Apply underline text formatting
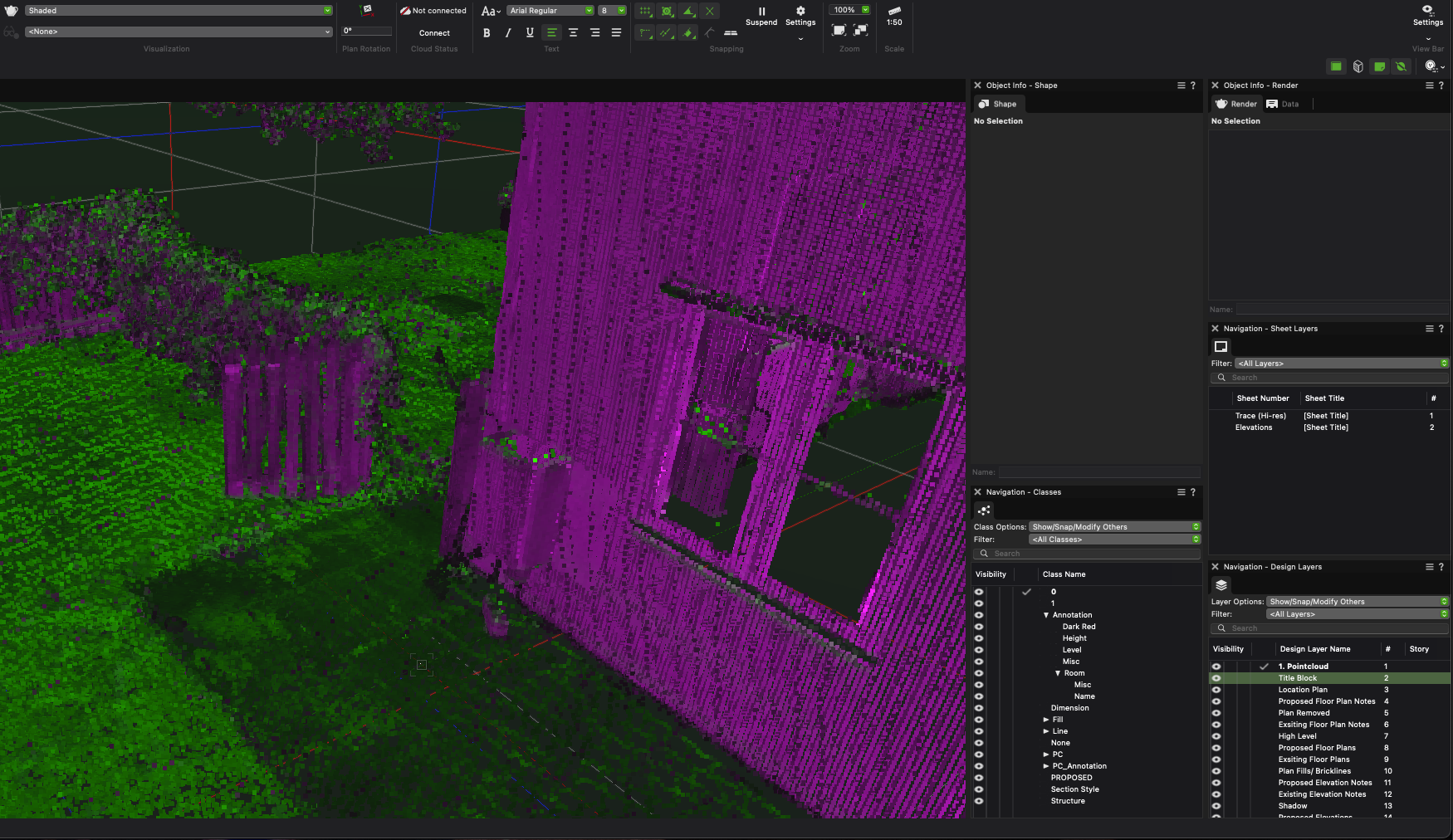The image size is (1453, 840). (530, 33)
